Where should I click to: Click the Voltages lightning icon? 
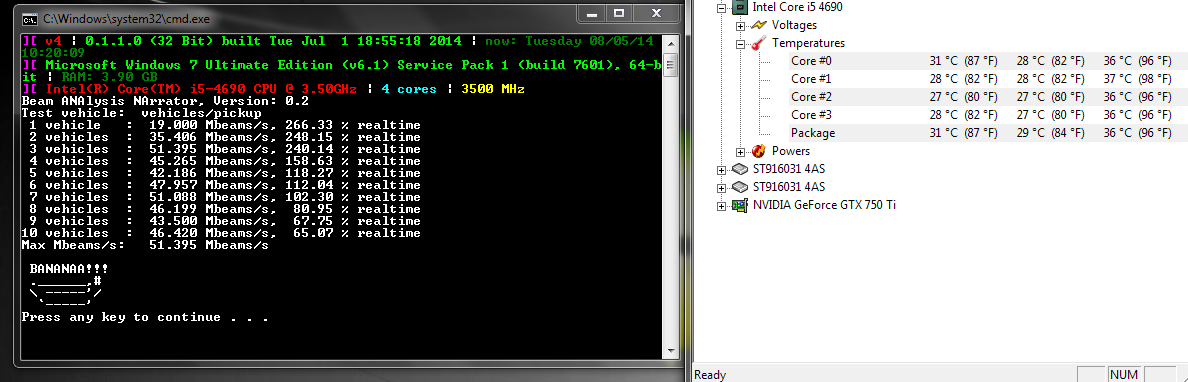[x=758, y=25]
